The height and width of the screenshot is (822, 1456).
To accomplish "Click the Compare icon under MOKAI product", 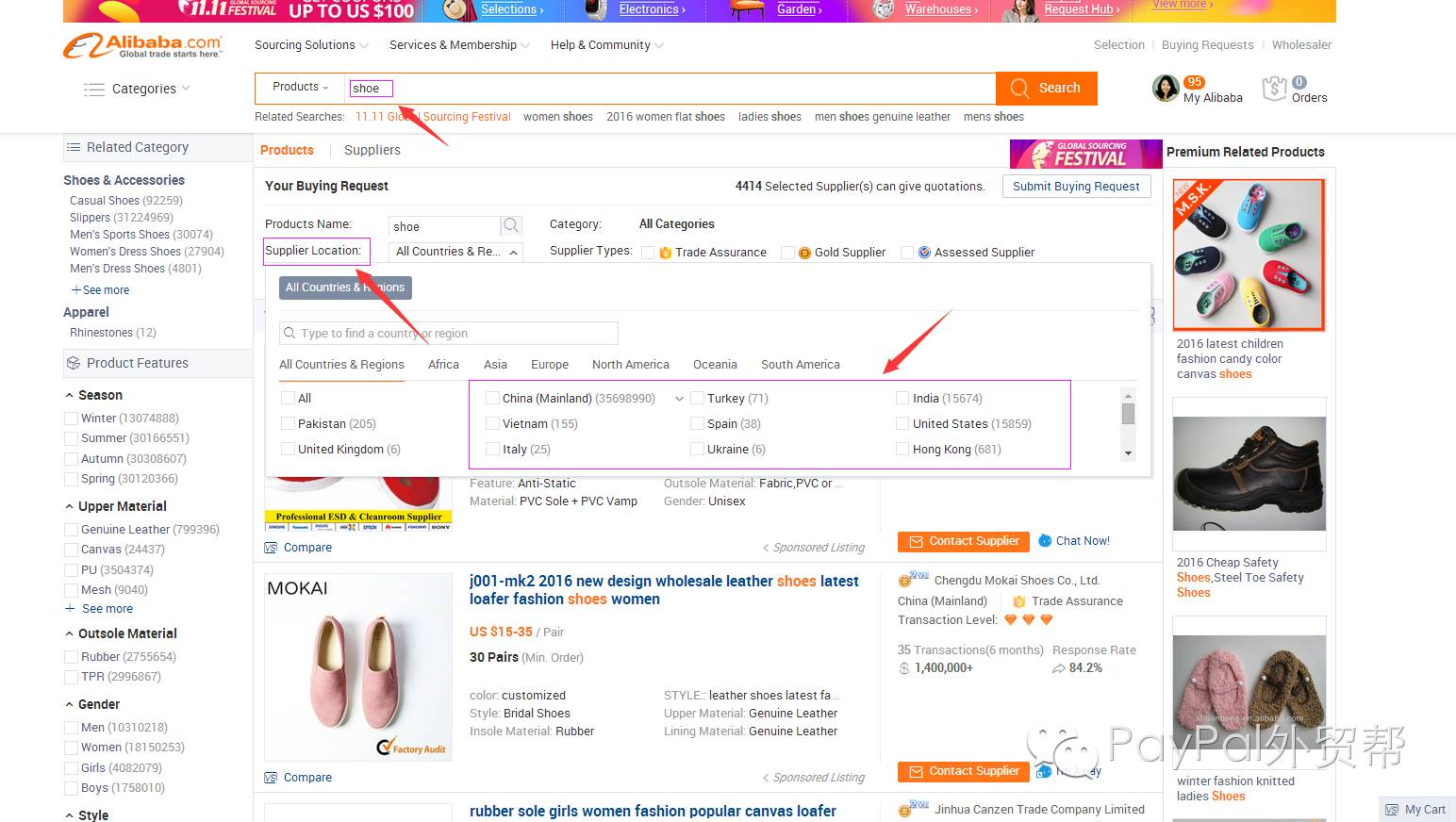I will 272,778.
